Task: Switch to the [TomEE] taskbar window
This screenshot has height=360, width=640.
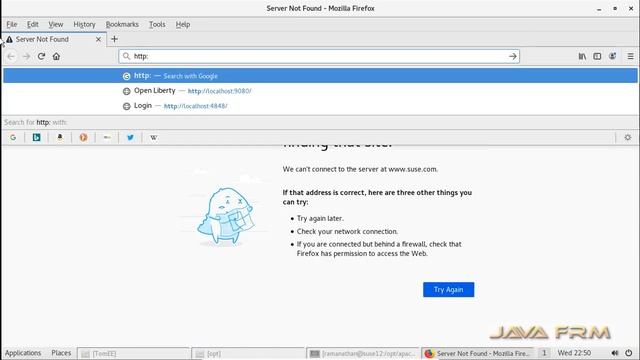Action: pos(133,353)
